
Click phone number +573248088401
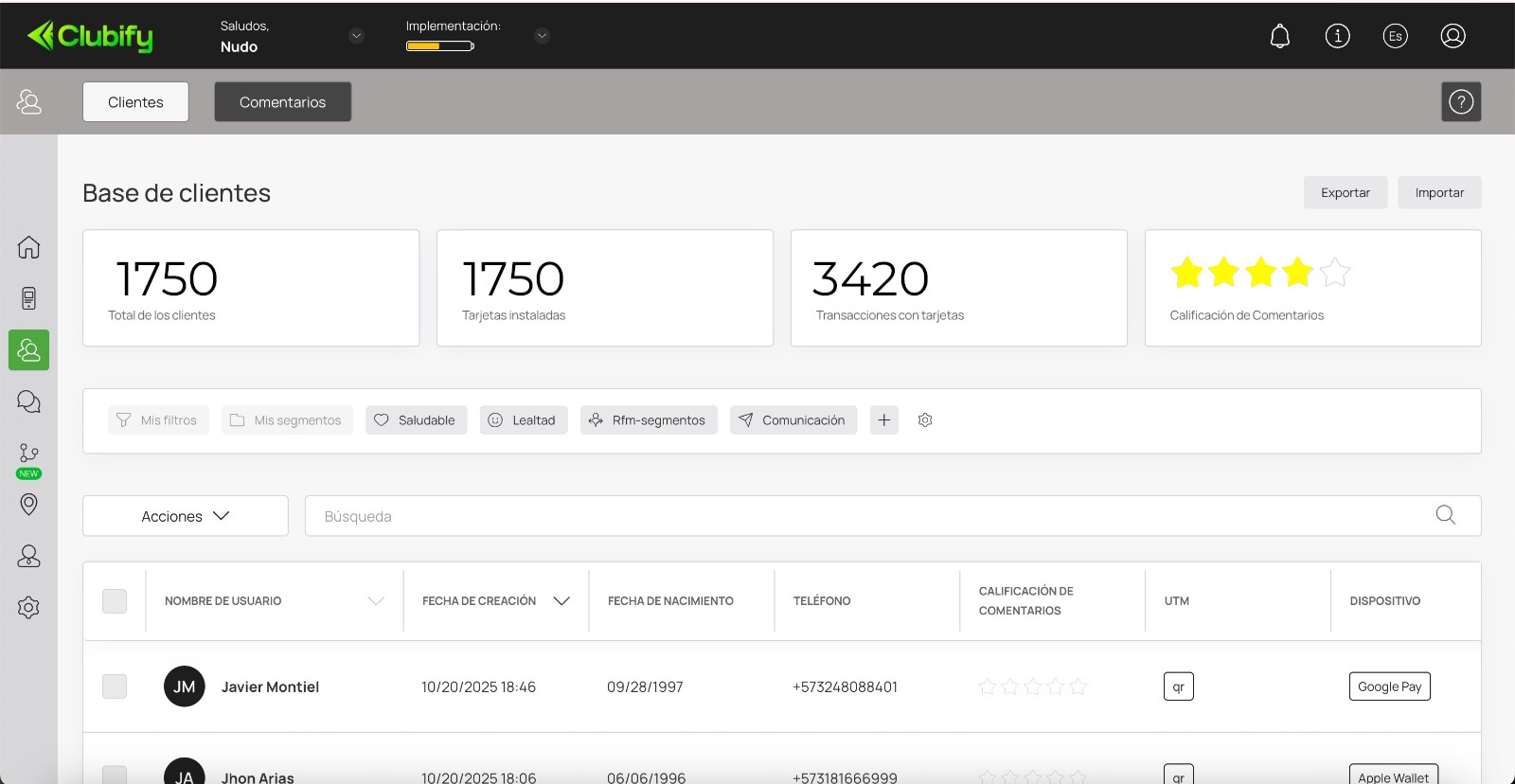coord(845,686)
